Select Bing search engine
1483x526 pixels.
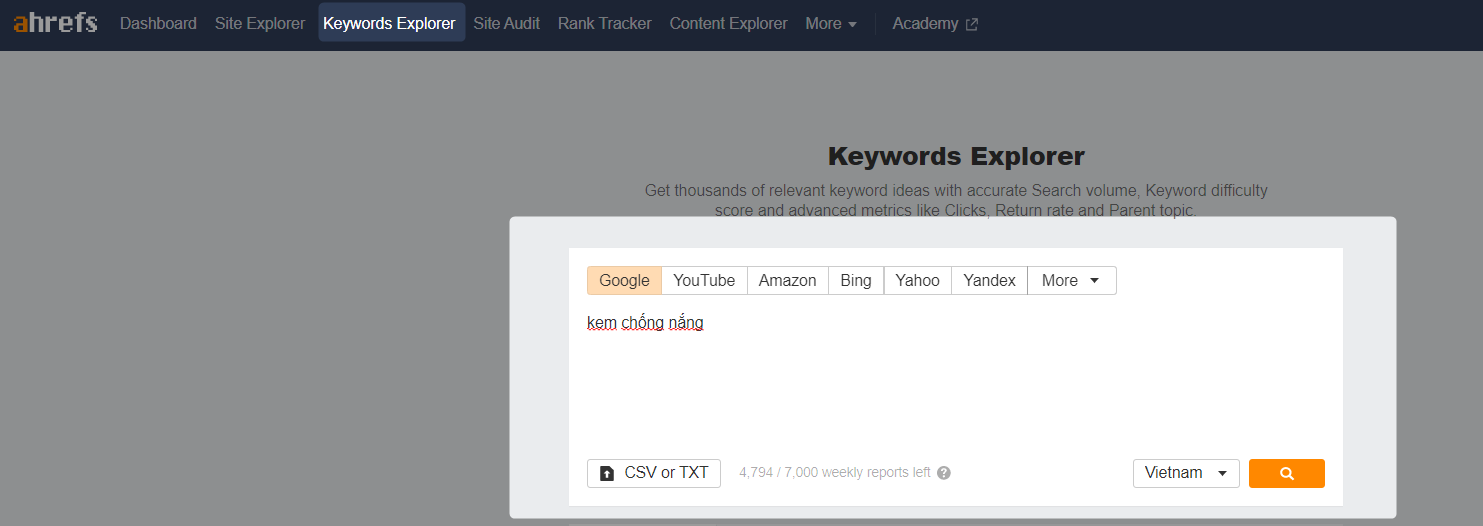point(856,281)
